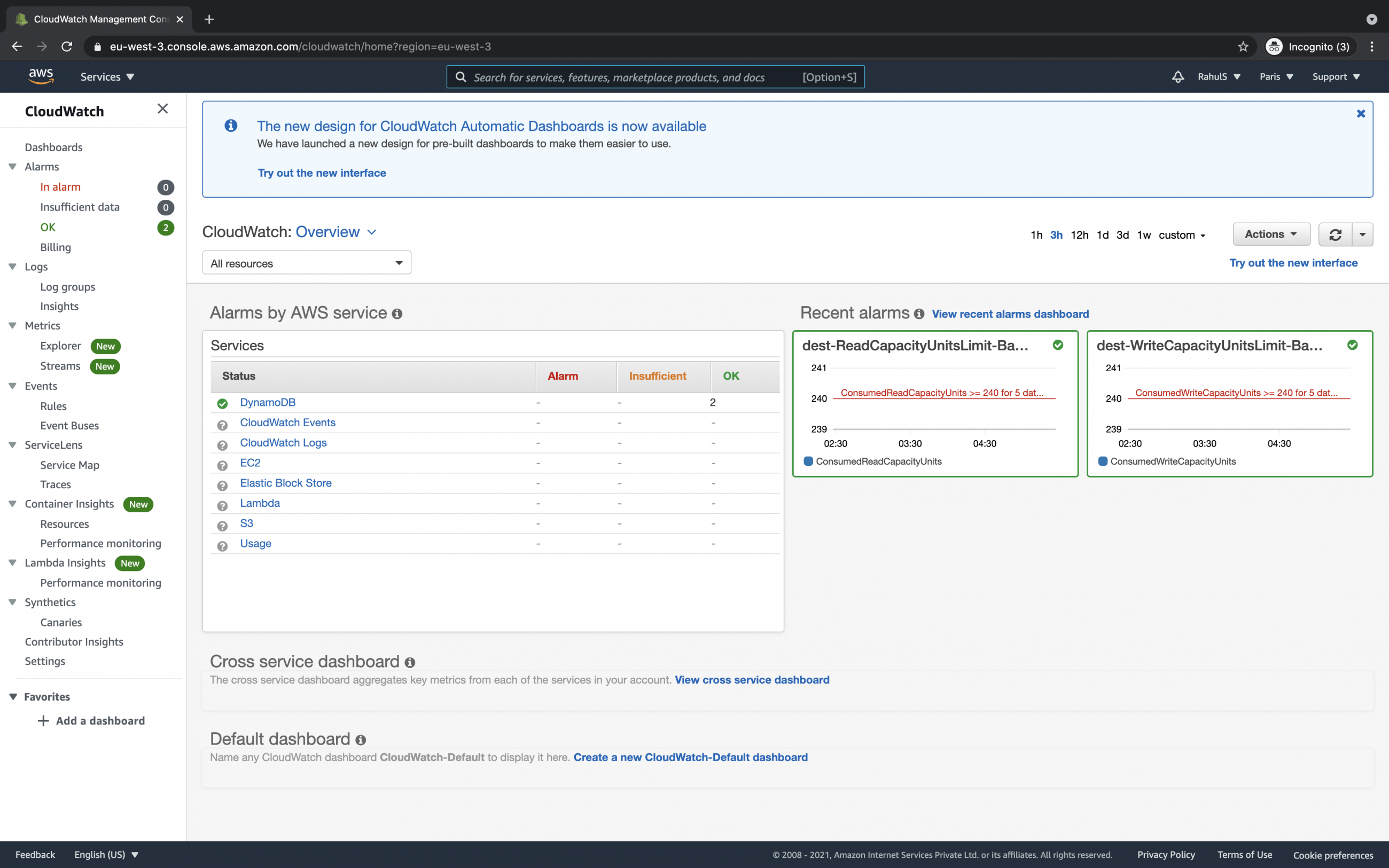Open the Support menu

1336,76
